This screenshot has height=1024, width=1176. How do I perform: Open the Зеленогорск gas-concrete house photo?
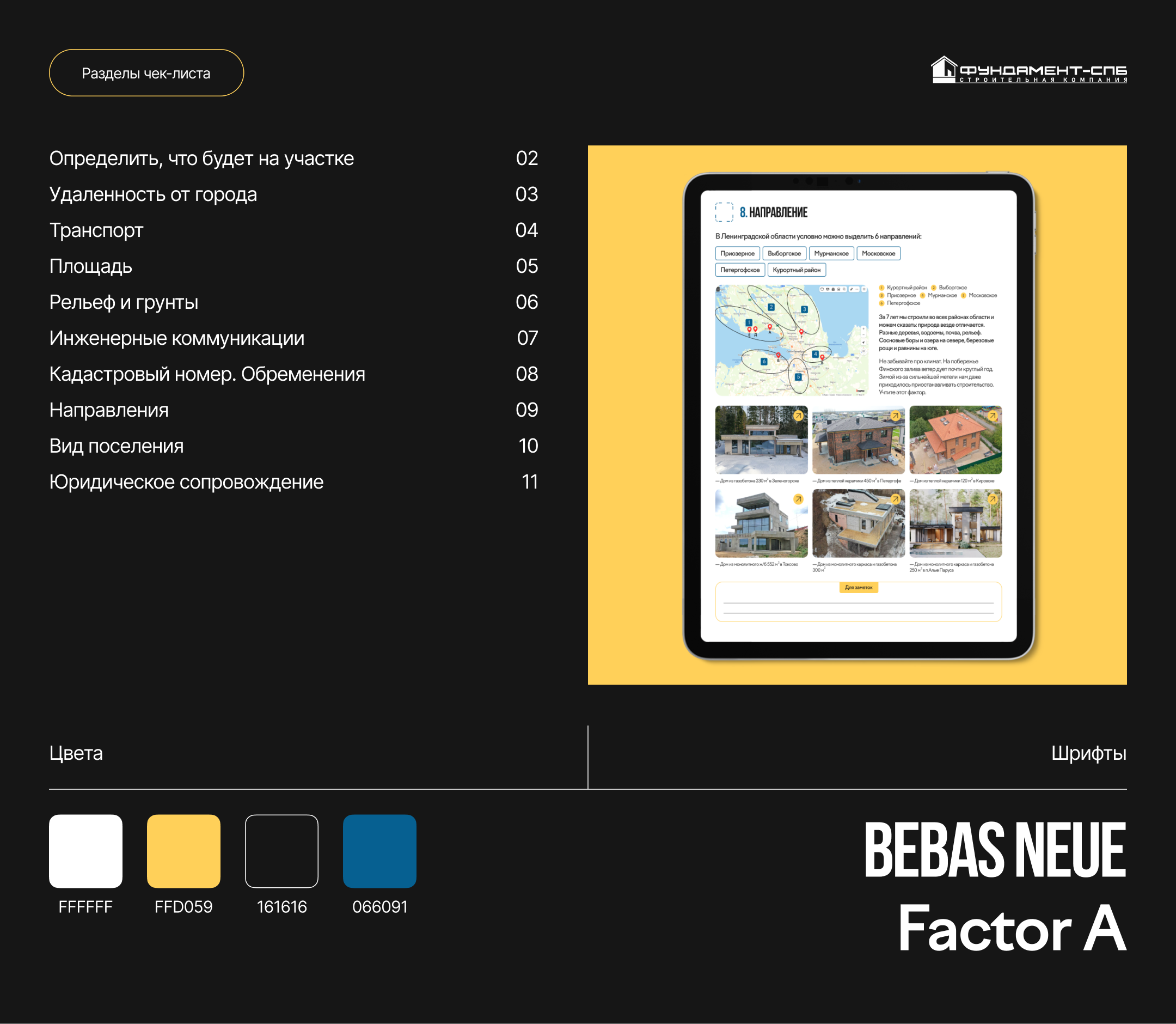[x=761, y=440]
